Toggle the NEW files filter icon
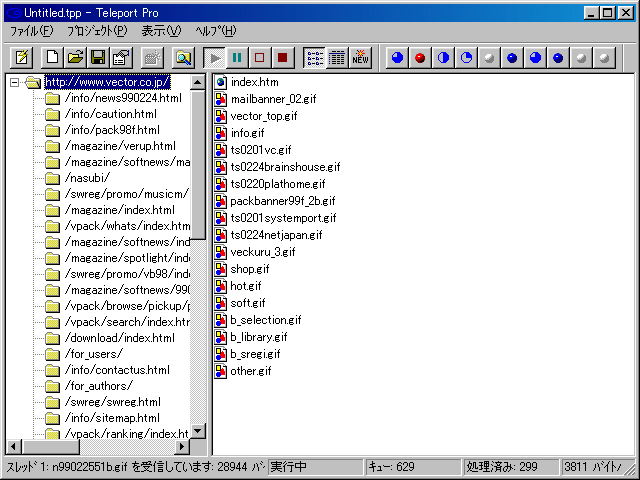This screenshot has width=640, height=480. pos(360,58)
